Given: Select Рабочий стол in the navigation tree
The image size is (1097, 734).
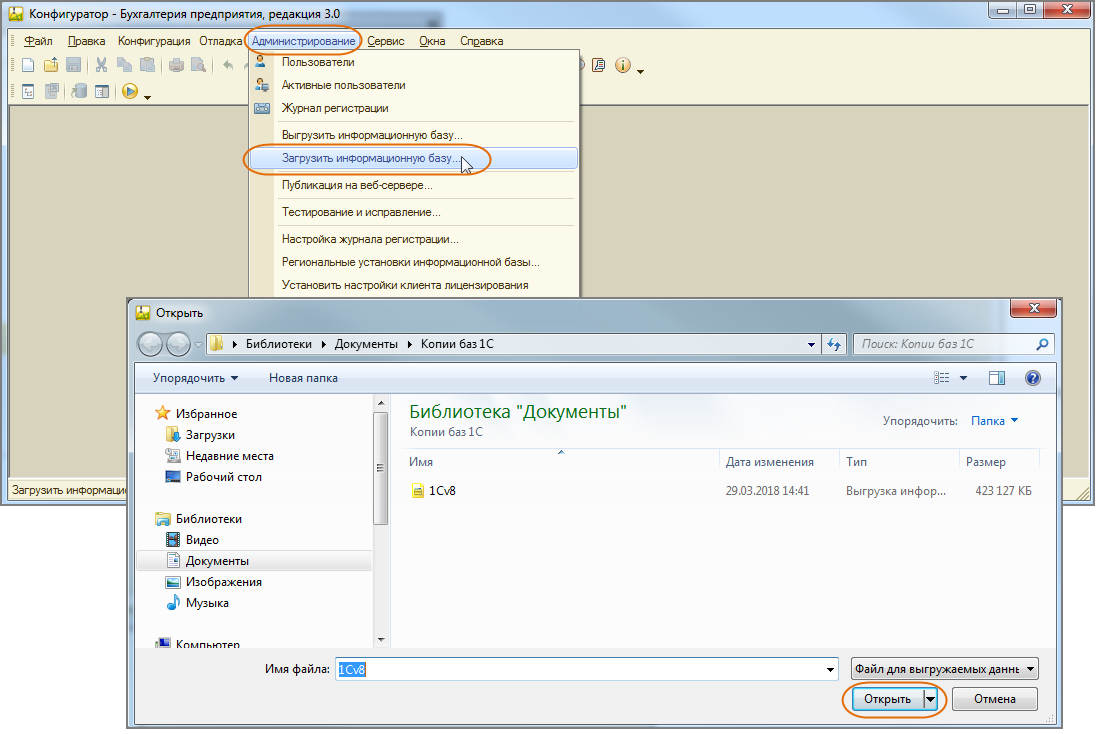Looking at the screenshot, I should tap(223, 477).
